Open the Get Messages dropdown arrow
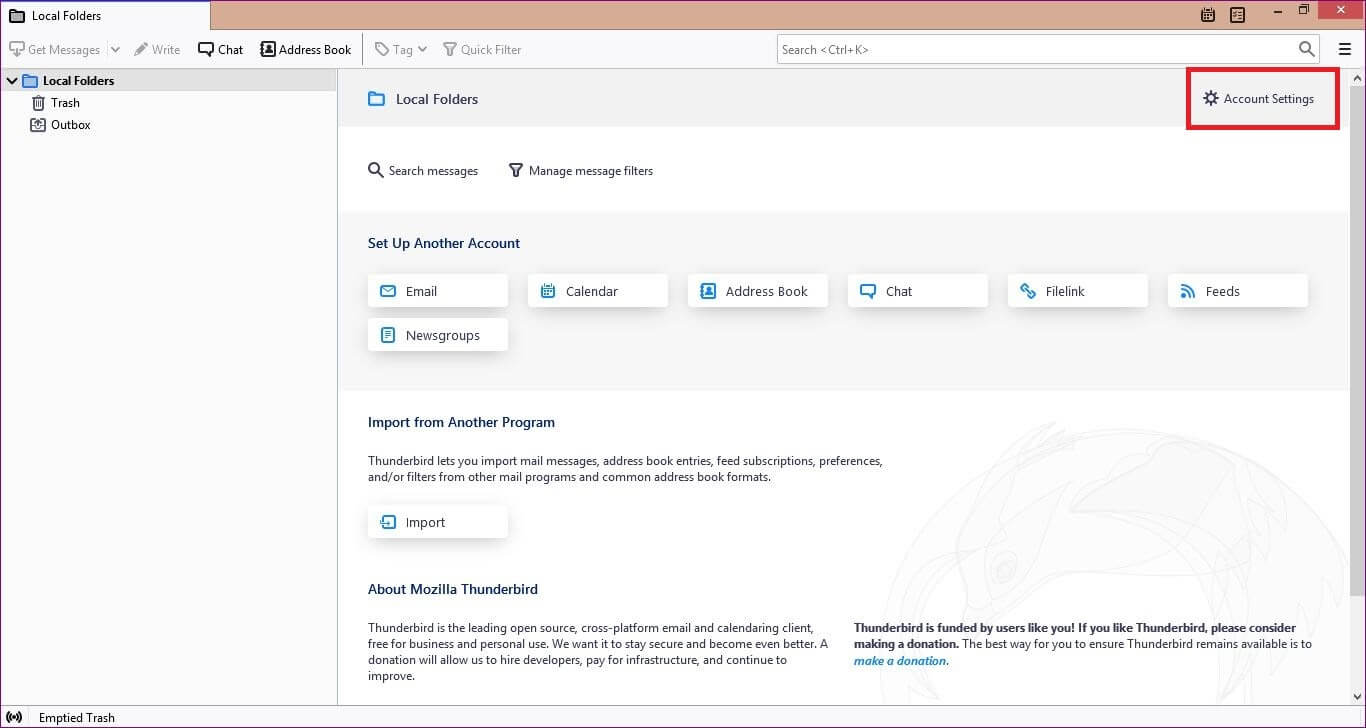 [x=114, y=49]
